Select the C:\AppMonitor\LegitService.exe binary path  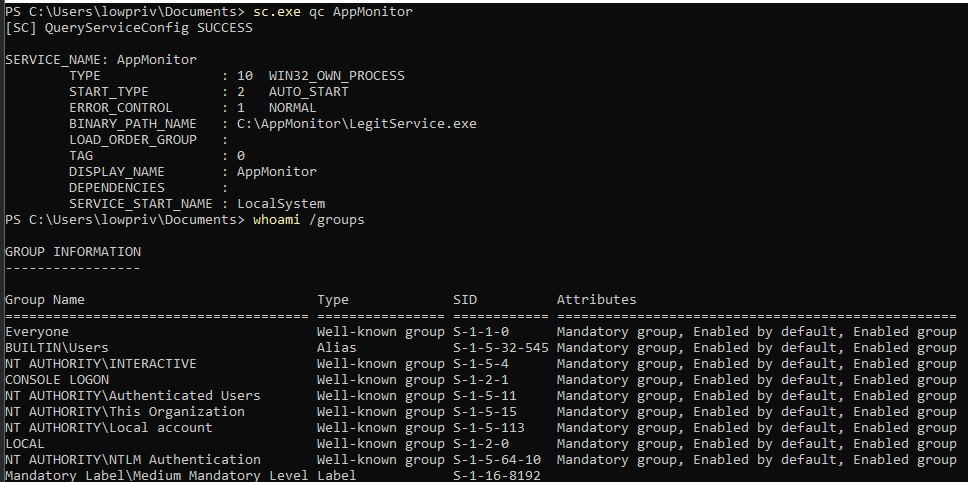click(357, 124)
